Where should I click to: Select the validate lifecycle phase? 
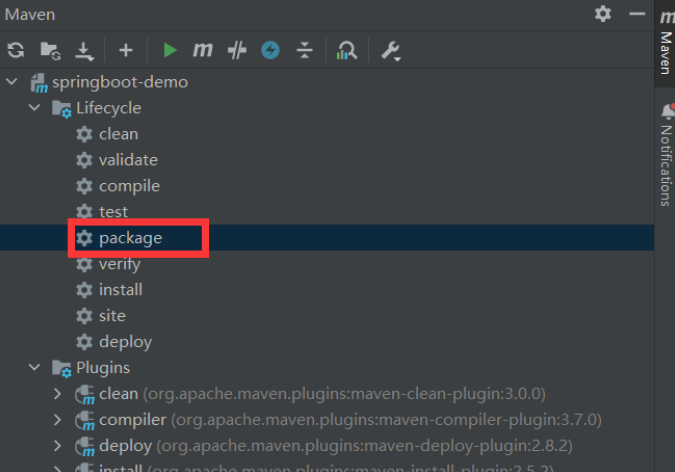click(128, 160)
